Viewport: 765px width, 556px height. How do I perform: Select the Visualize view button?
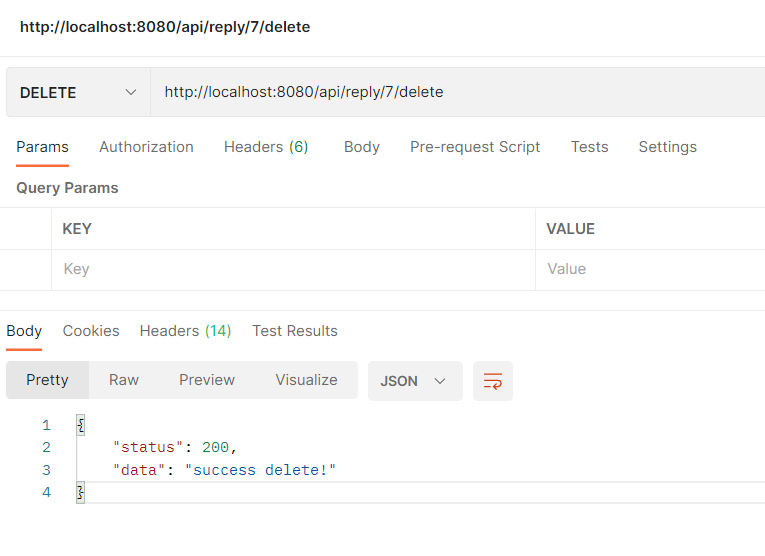306,380
